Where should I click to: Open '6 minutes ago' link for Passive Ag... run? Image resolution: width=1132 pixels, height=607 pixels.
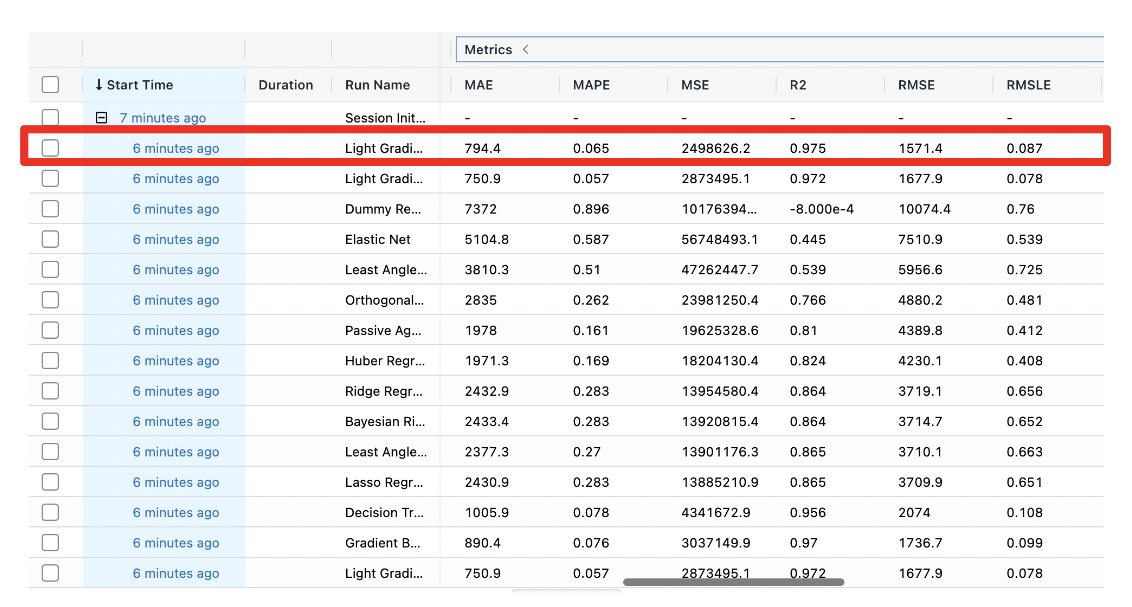click(x=175, y=330)
